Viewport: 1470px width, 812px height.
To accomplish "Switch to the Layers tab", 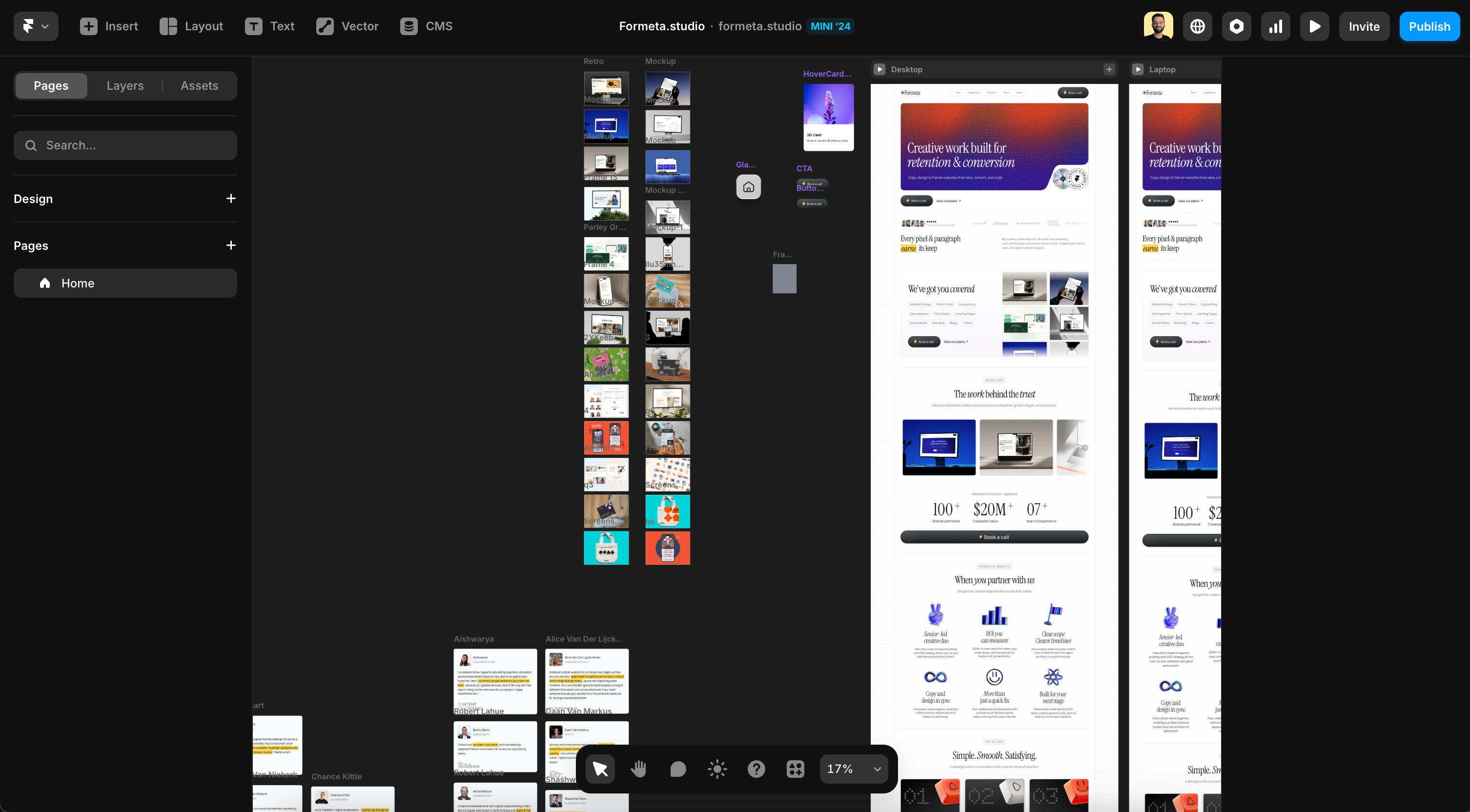I will point(125,85).
